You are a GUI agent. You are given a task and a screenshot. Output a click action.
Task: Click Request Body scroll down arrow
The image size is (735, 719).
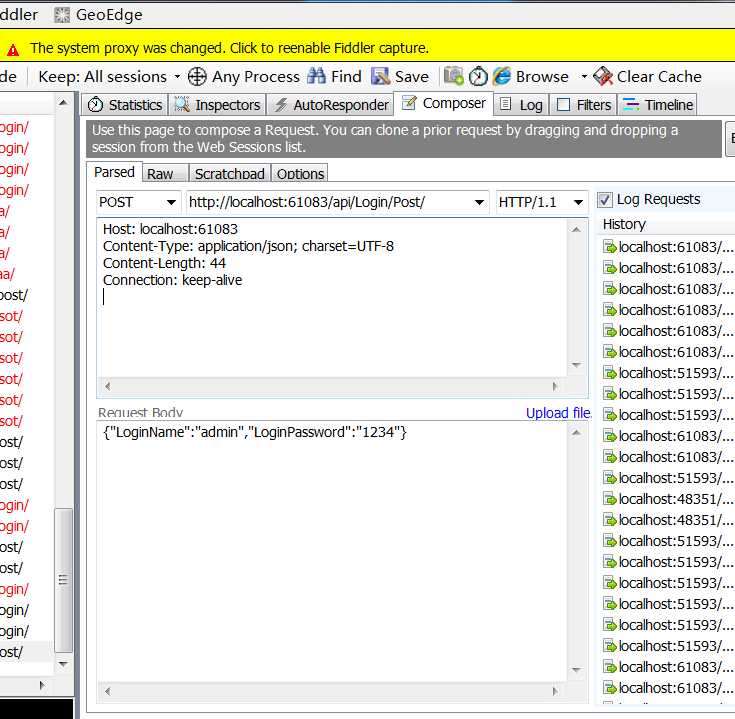click(577, 670)
